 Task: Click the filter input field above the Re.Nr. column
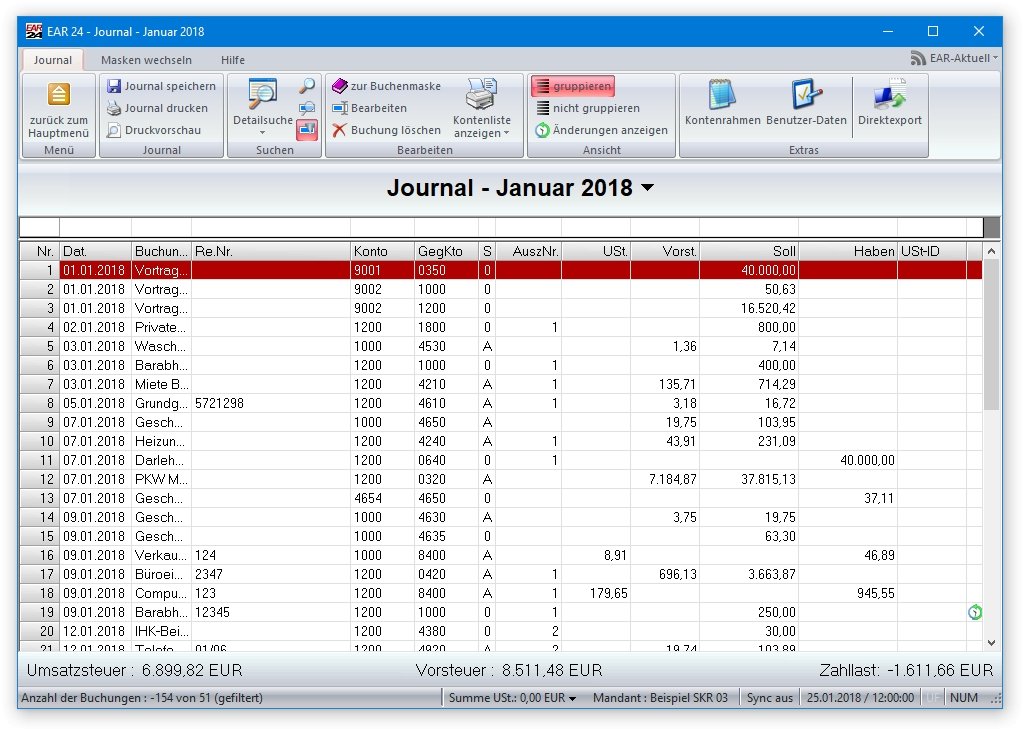tap(271, 227)
